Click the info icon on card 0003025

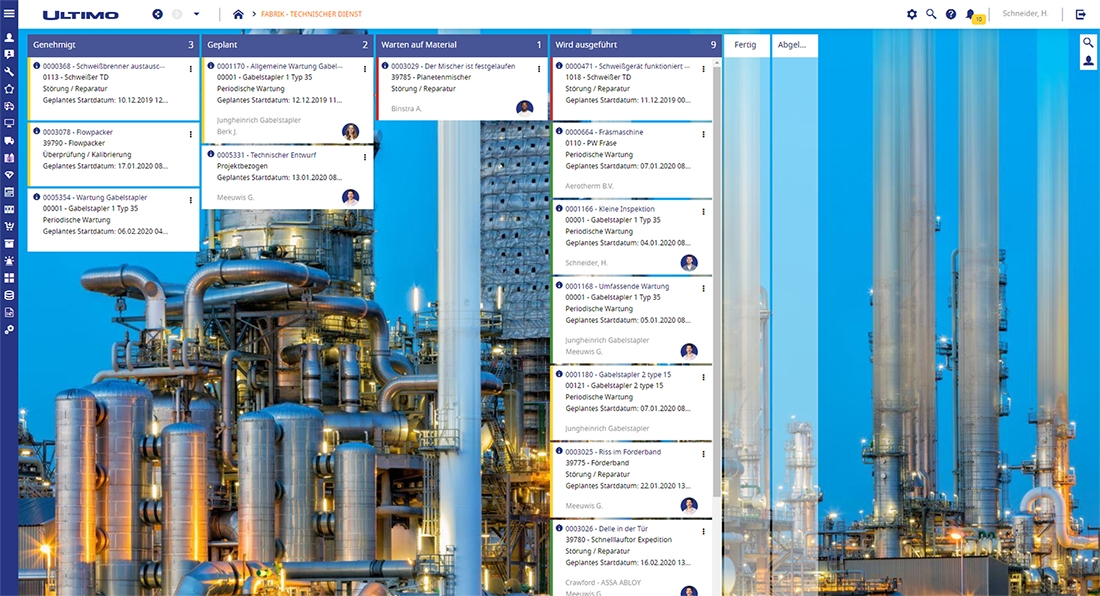(x=559, y=452)
